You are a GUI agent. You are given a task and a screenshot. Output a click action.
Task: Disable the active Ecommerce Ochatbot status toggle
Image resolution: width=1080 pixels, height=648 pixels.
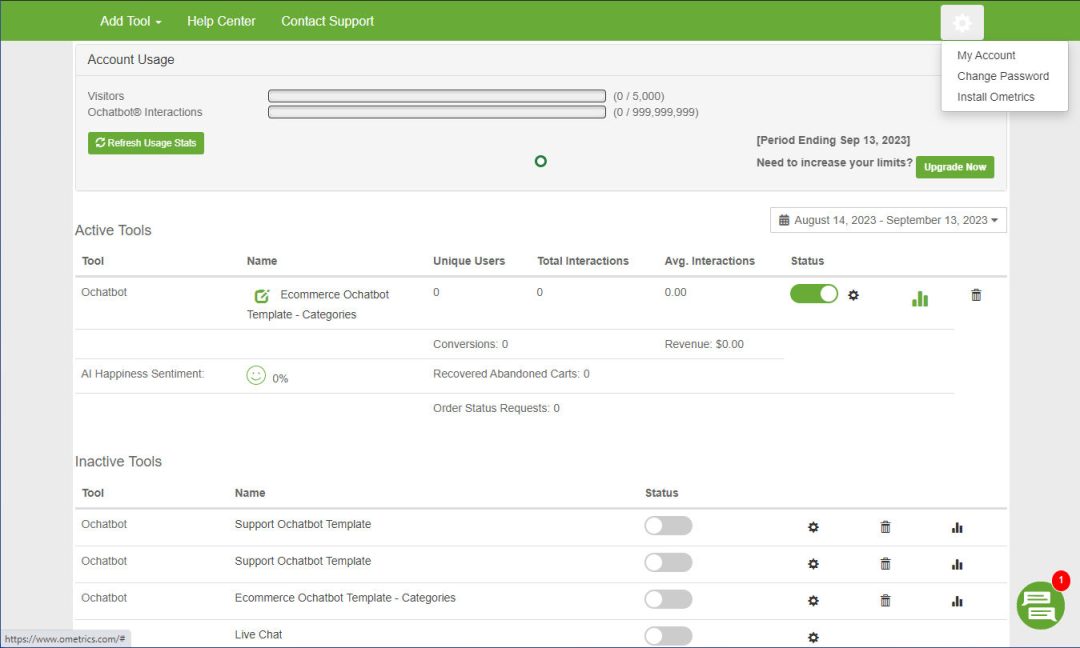tap(814, 294)
